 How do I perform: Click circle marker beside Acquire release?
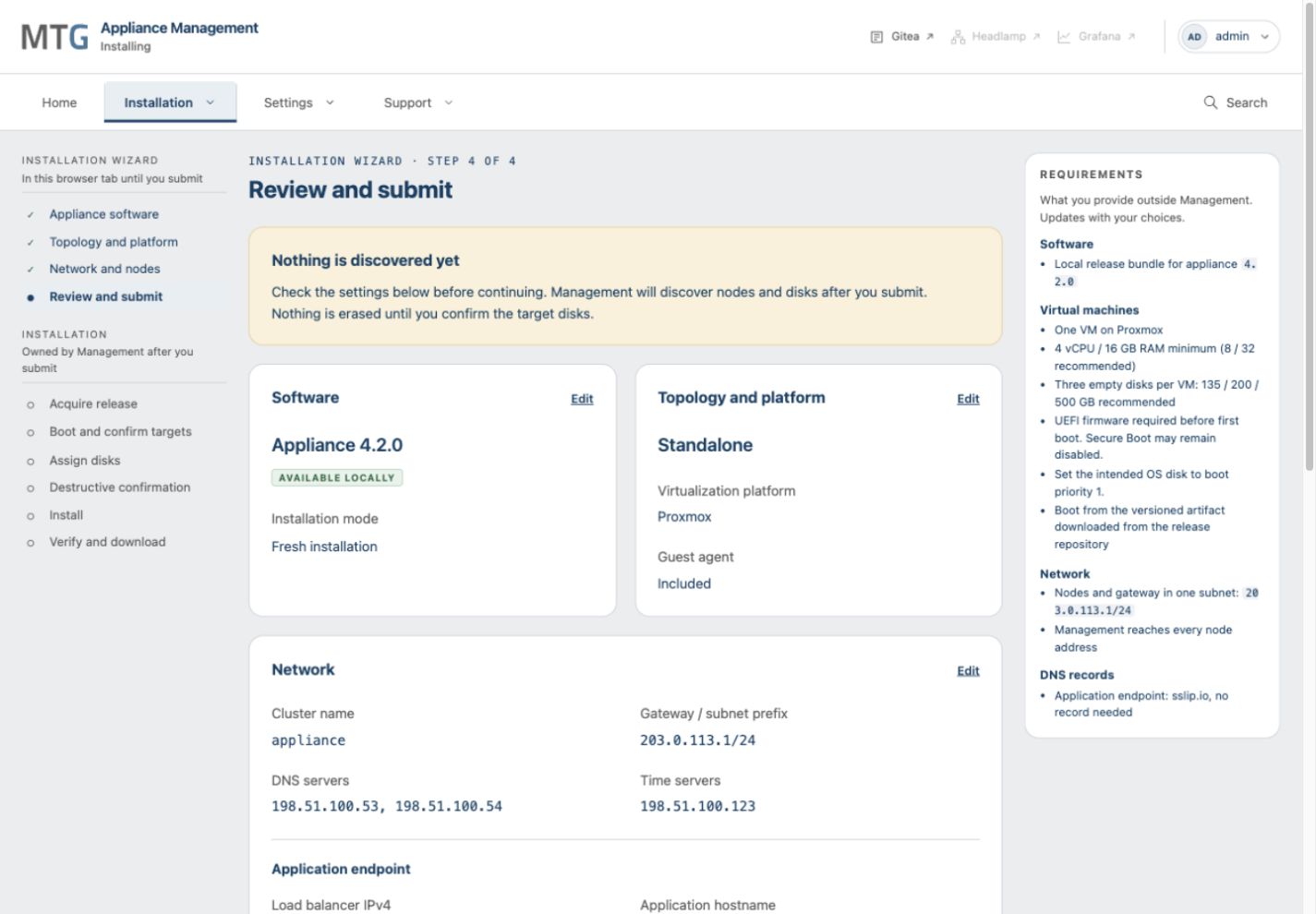pos(30,404)
